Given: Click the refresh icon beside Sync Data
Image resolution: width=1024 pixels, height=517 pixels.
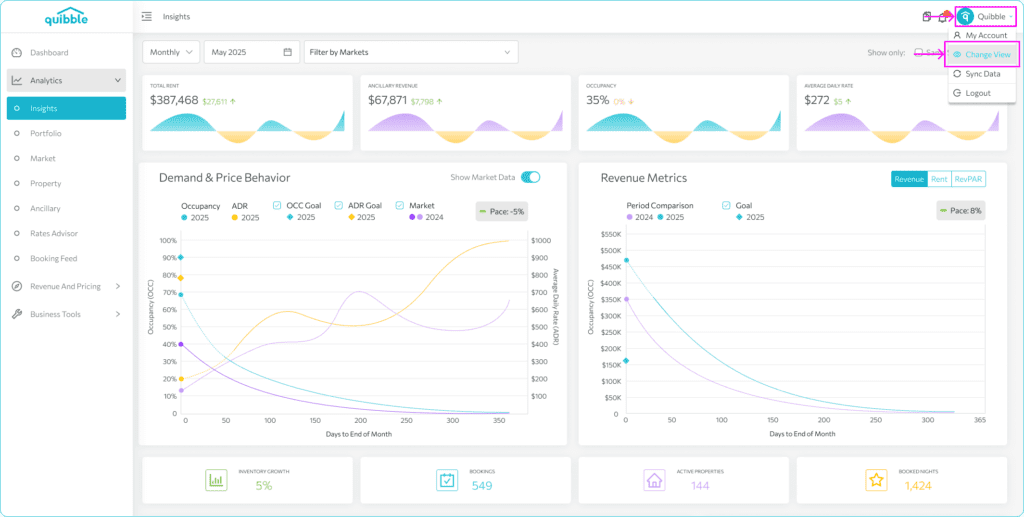Looking at the screenshot, I should (x=957, y=74).
